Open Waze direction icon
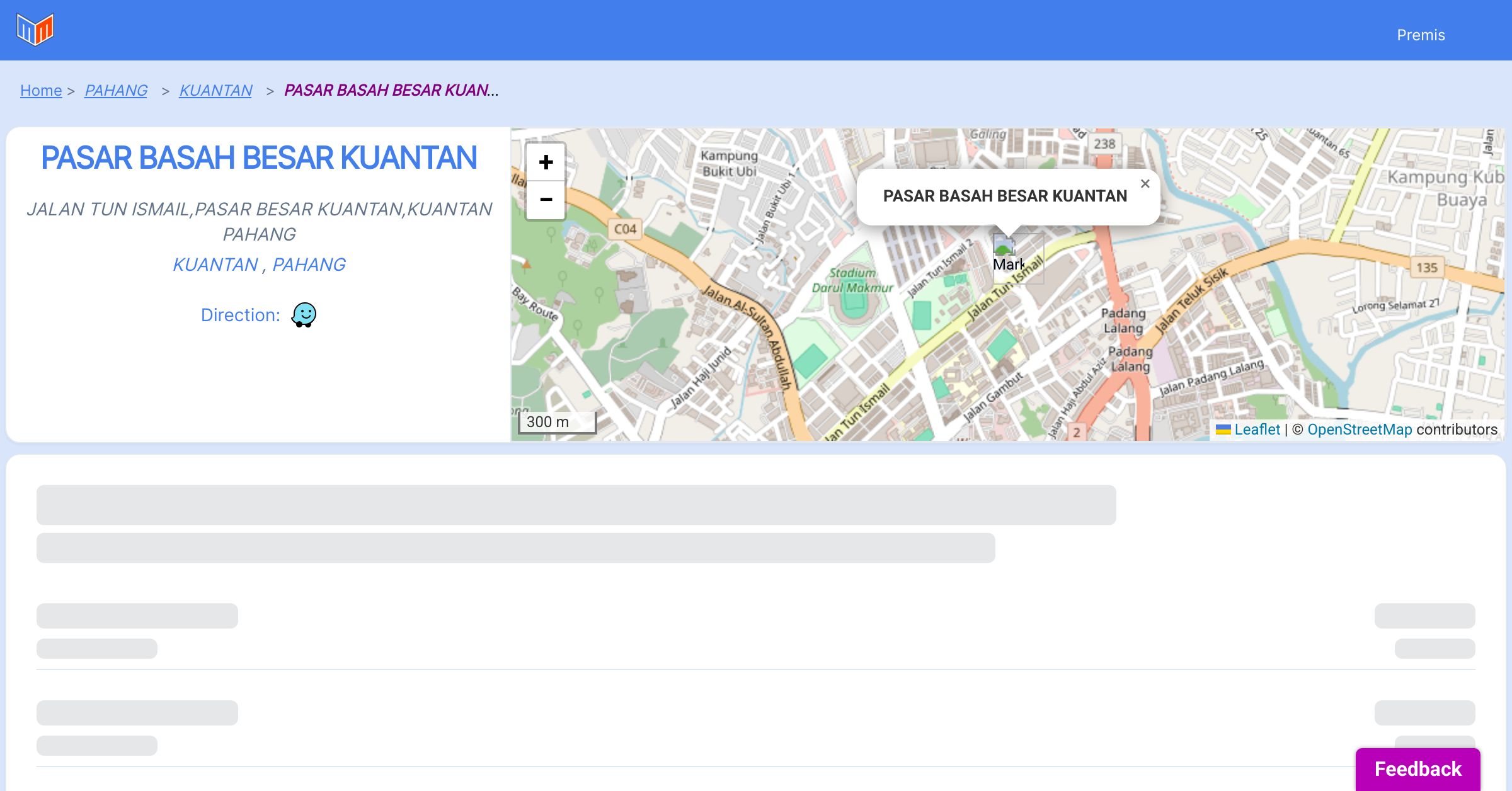 [304, 314]
